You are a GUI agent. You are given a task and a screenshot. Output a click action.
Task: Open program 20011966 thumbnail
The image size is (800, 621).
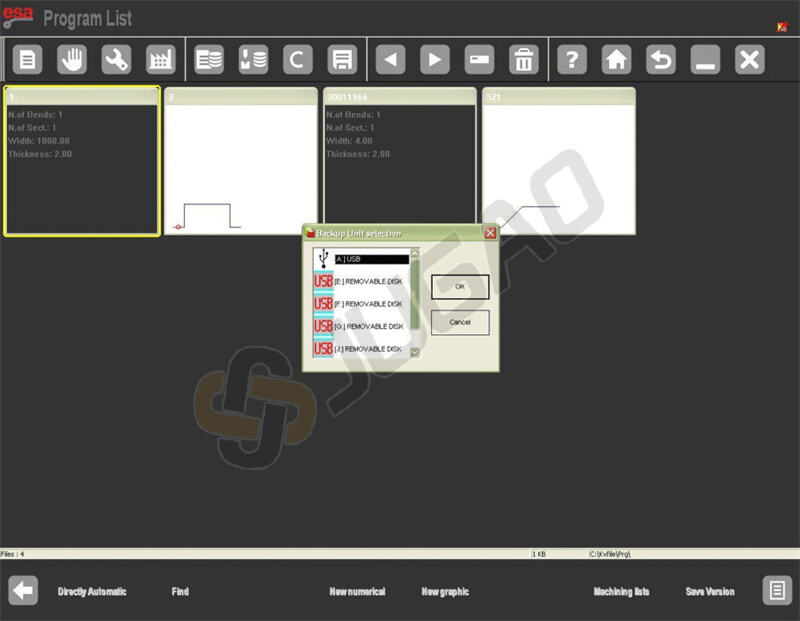click(399, 162)
